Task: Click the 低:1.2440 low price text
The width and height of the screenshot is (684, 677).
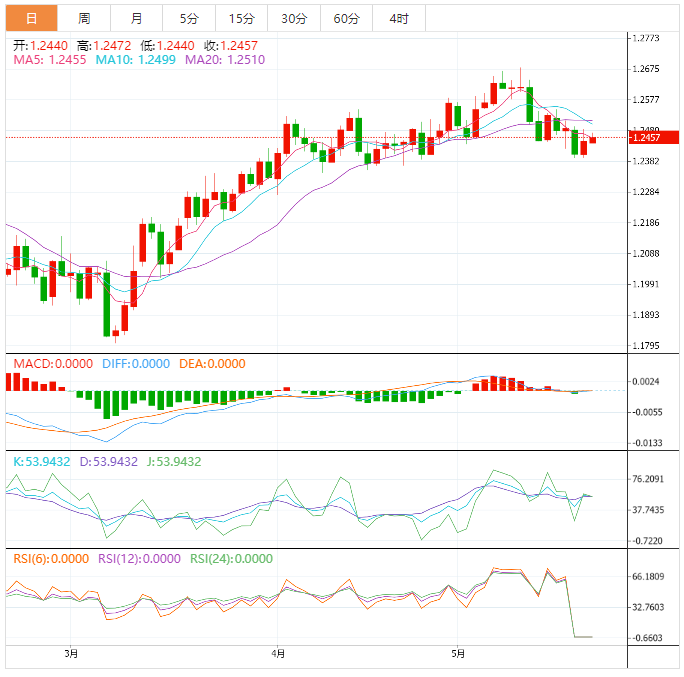Action: [x=168, y=45]
